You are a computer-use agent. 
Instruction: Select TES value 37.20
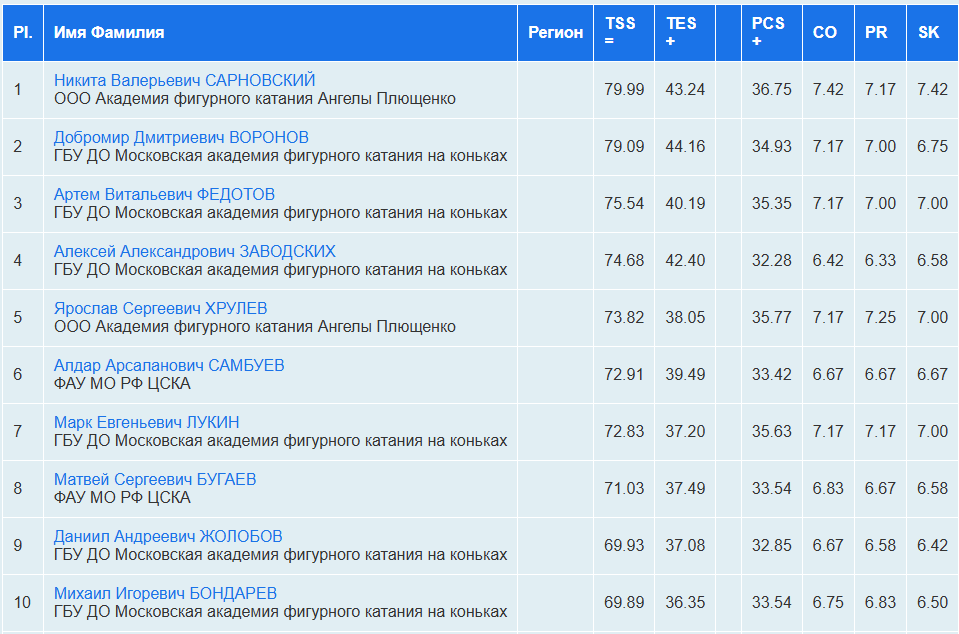coord(685,431)
